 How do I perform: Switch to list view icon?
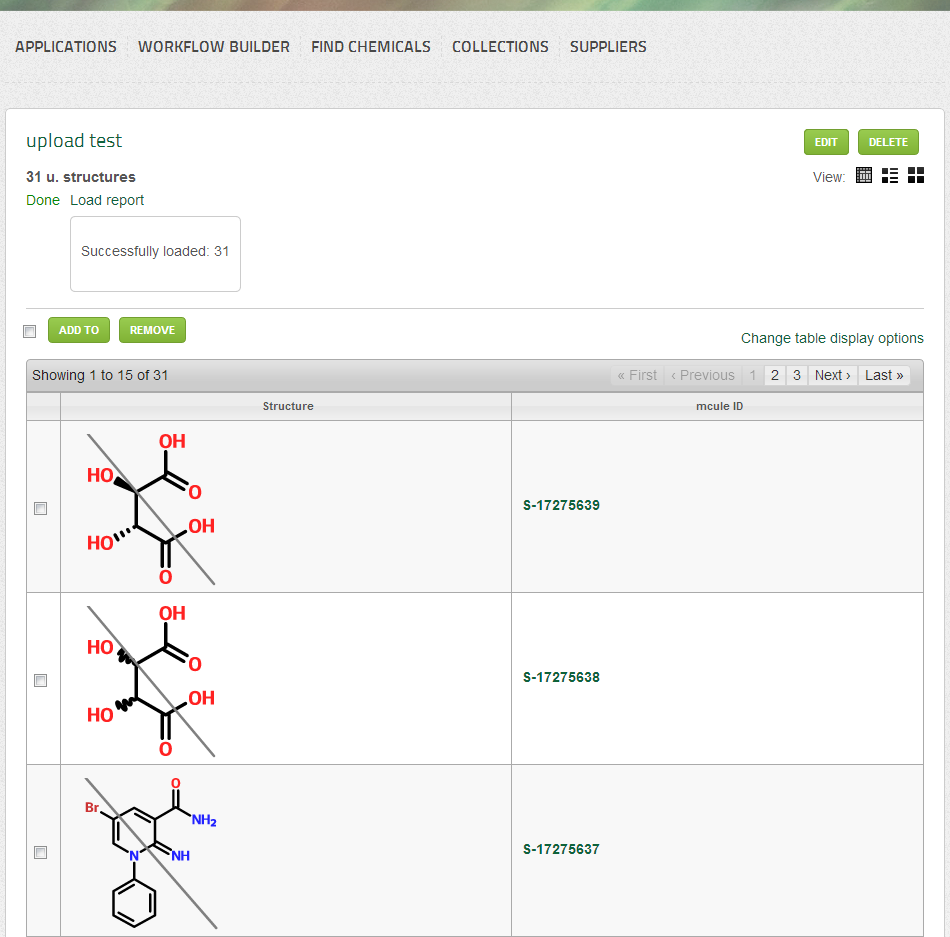(x=890, y=176)
